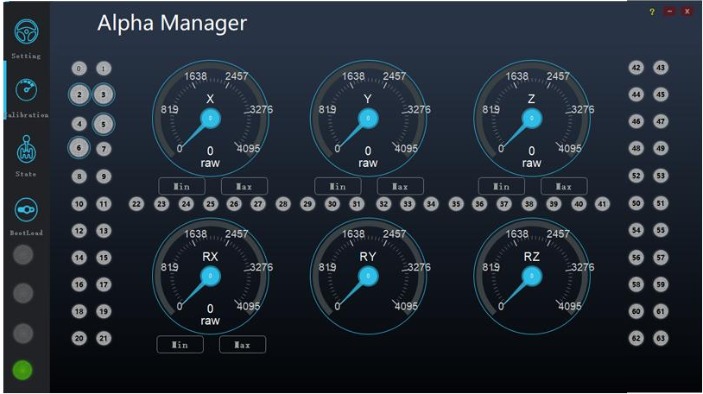This screenshot has width=703, height=394.
Task: Click button indicator 19
Action: (104, 311)
